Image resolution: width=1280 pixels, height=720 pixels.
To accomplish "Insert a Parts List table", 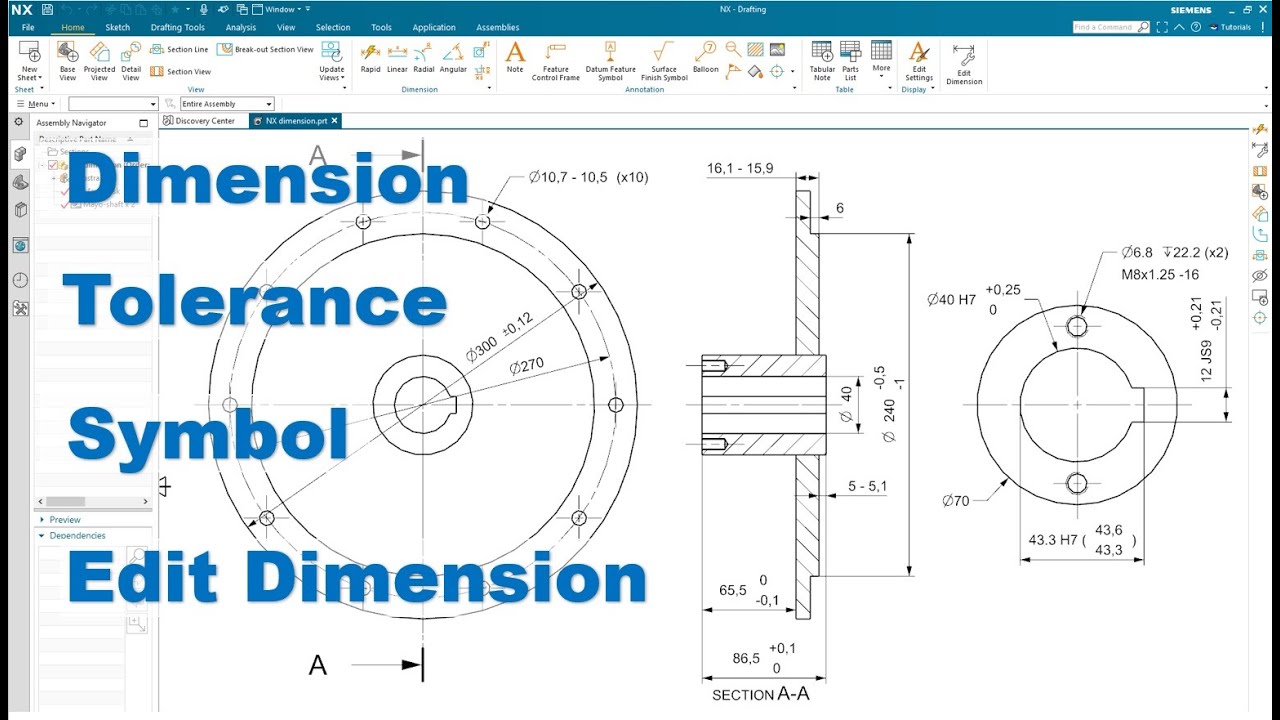I will pos(850,62).
